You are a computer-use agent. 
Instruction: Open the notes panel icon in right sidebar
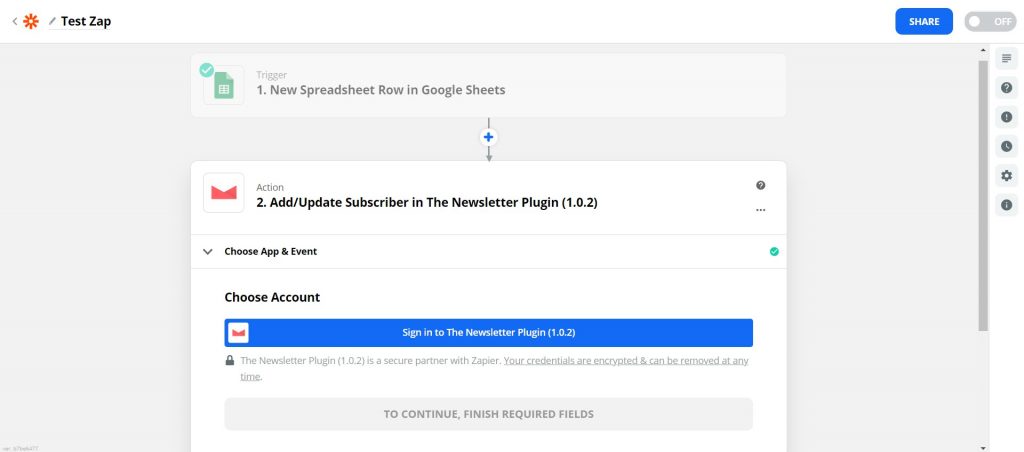1006,59
